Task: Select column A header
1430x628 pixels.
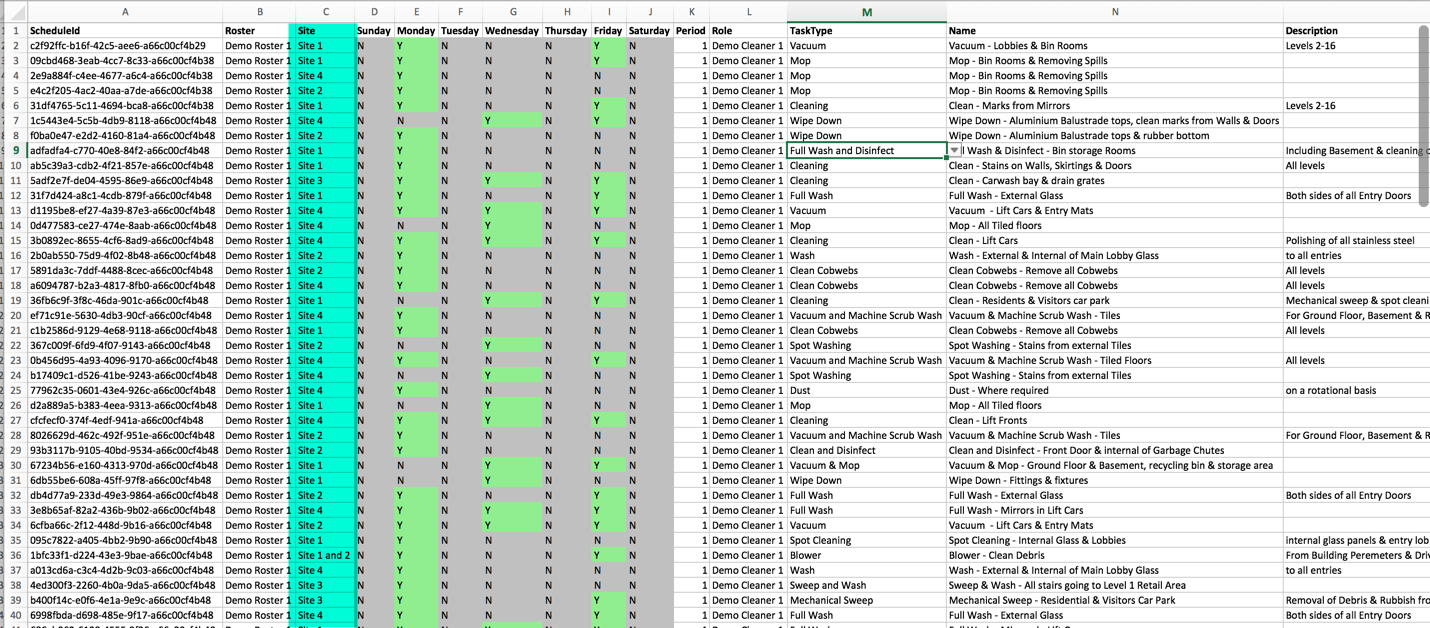Action: click(x=125, y=12)
